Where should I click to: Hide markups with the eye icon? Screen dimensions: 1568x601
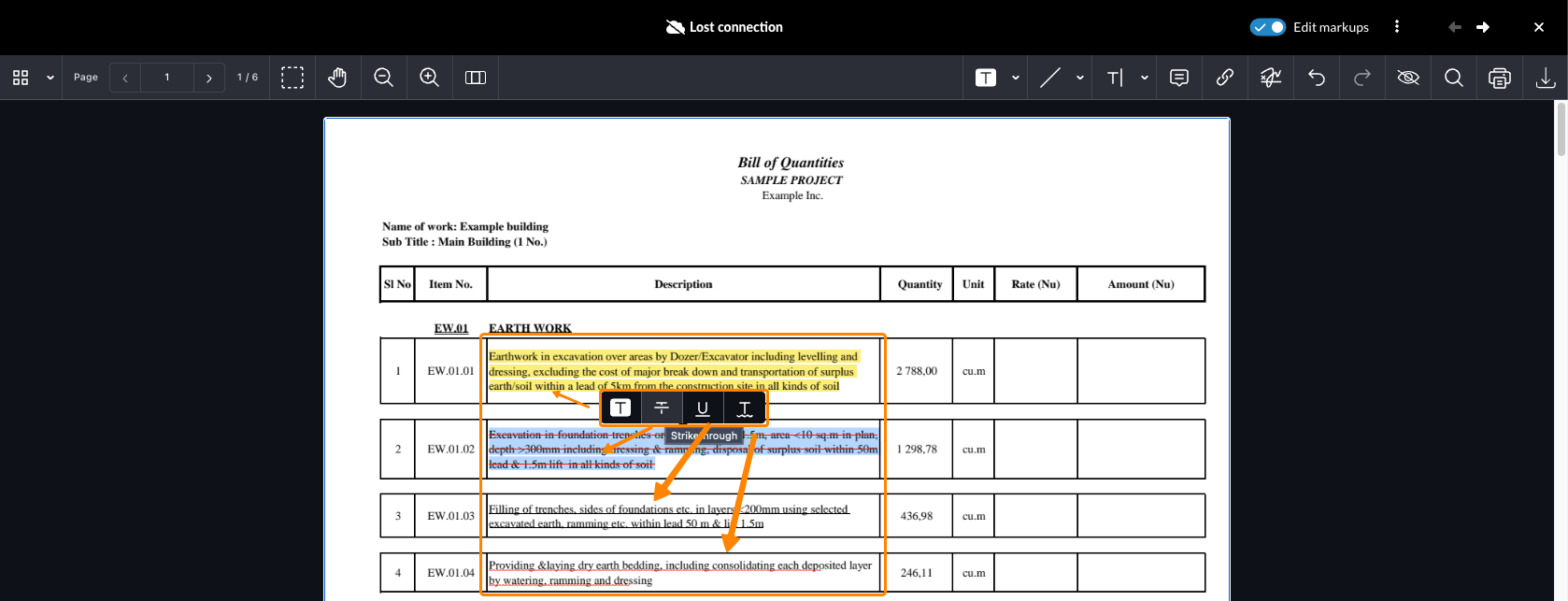pos(1408,78)
